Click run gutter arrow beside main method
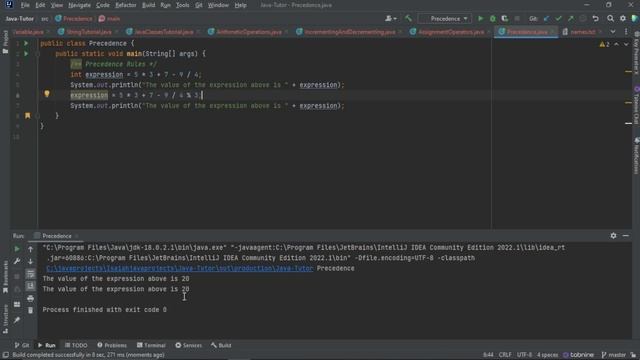The height and width of the screenshot is (360, 640). [26, 53]
